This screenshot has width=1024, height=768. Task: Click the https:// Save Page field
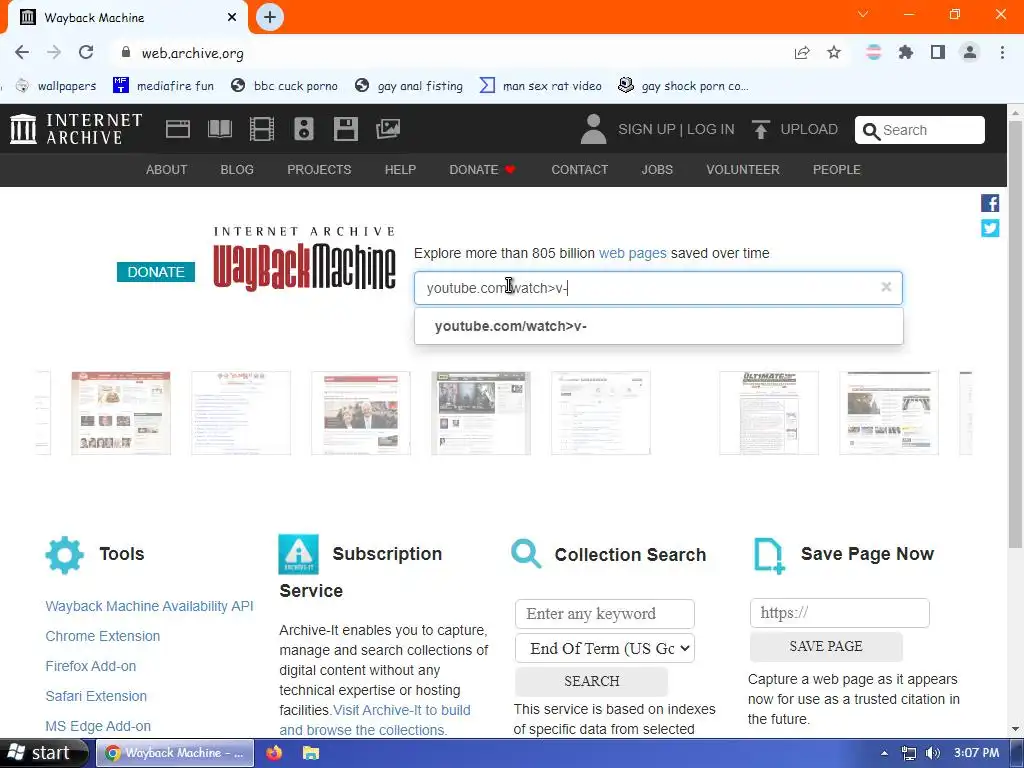[840, 613]
